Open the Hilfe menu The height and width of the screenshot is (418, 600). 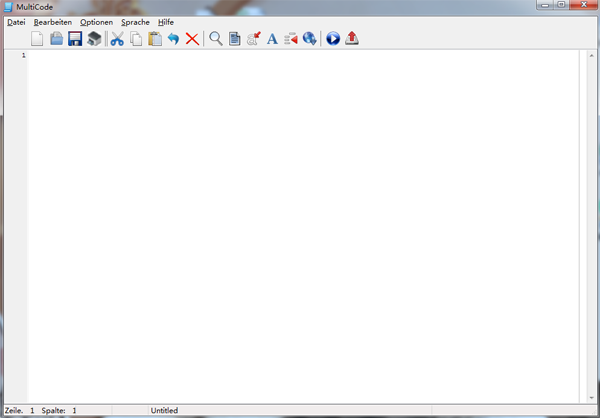pyautogui.click(x=166, y=22)
